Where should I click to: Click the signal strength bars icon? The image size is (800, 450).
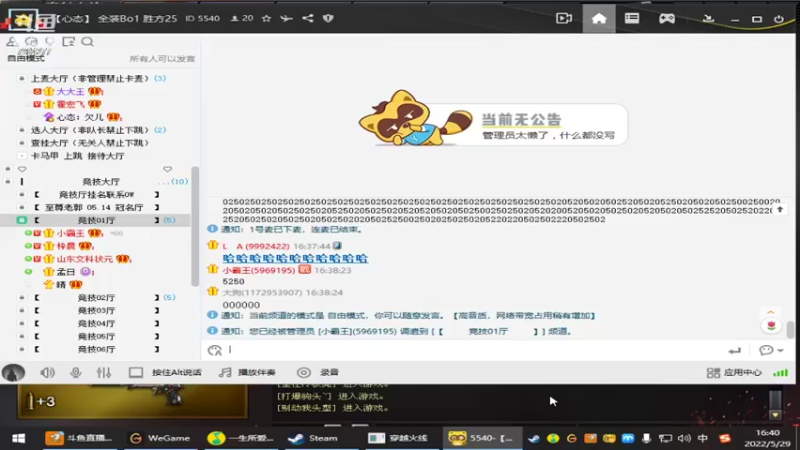pos(780,372)
